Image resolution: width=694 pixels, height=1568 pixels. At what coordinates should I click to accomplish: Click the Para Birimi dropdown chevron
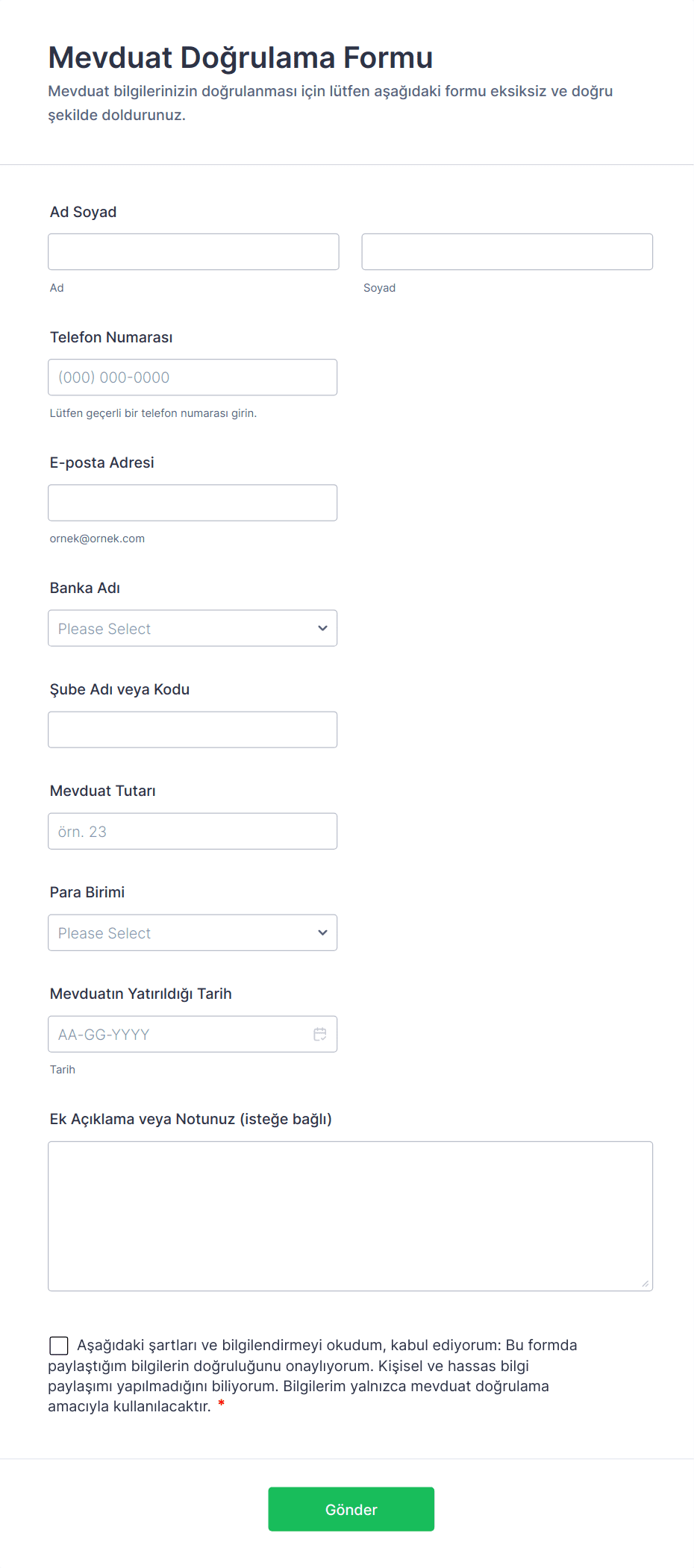(x=322, y=932)
